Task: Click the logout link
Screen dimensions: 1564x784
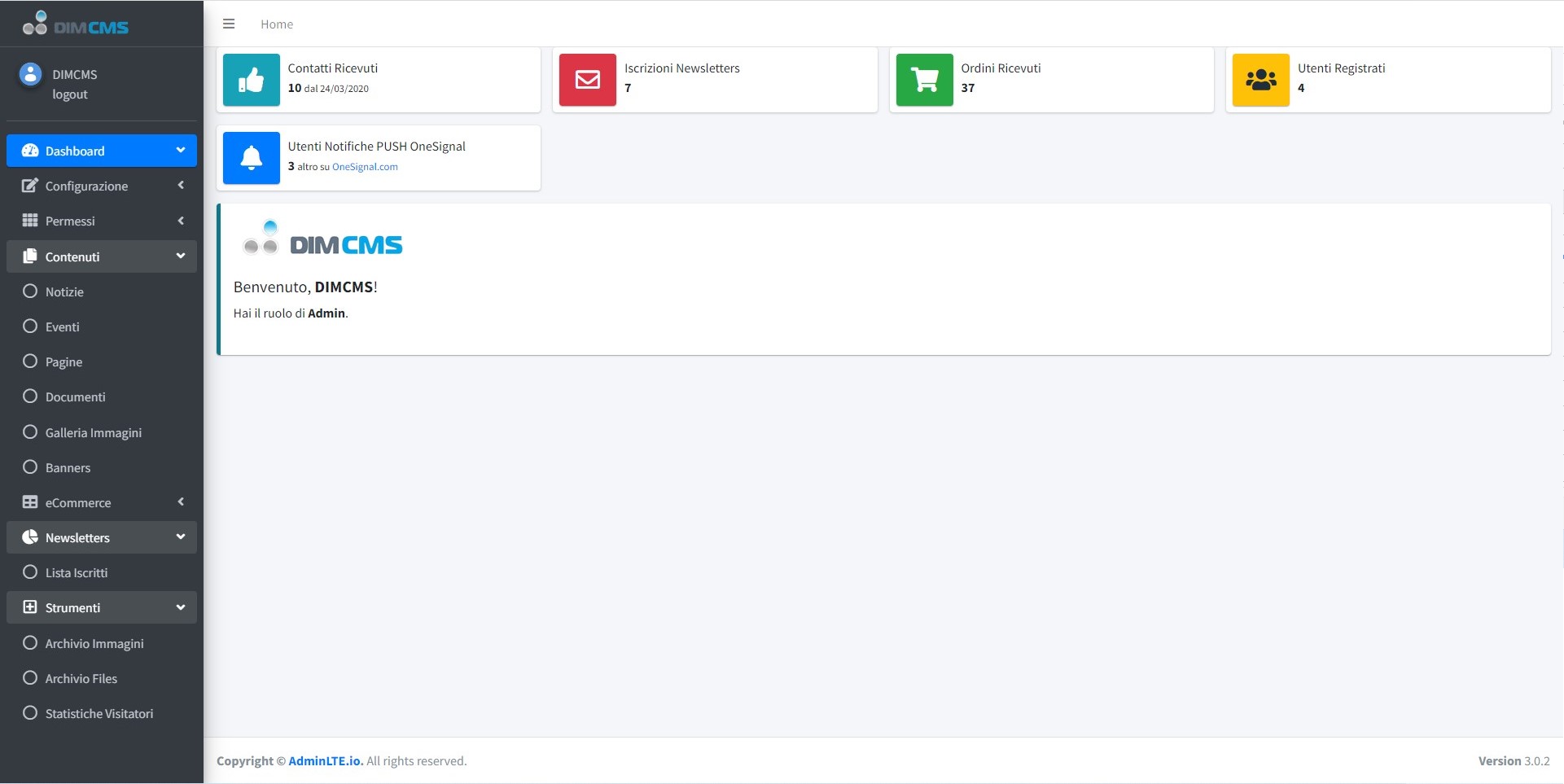Action: 70,94
